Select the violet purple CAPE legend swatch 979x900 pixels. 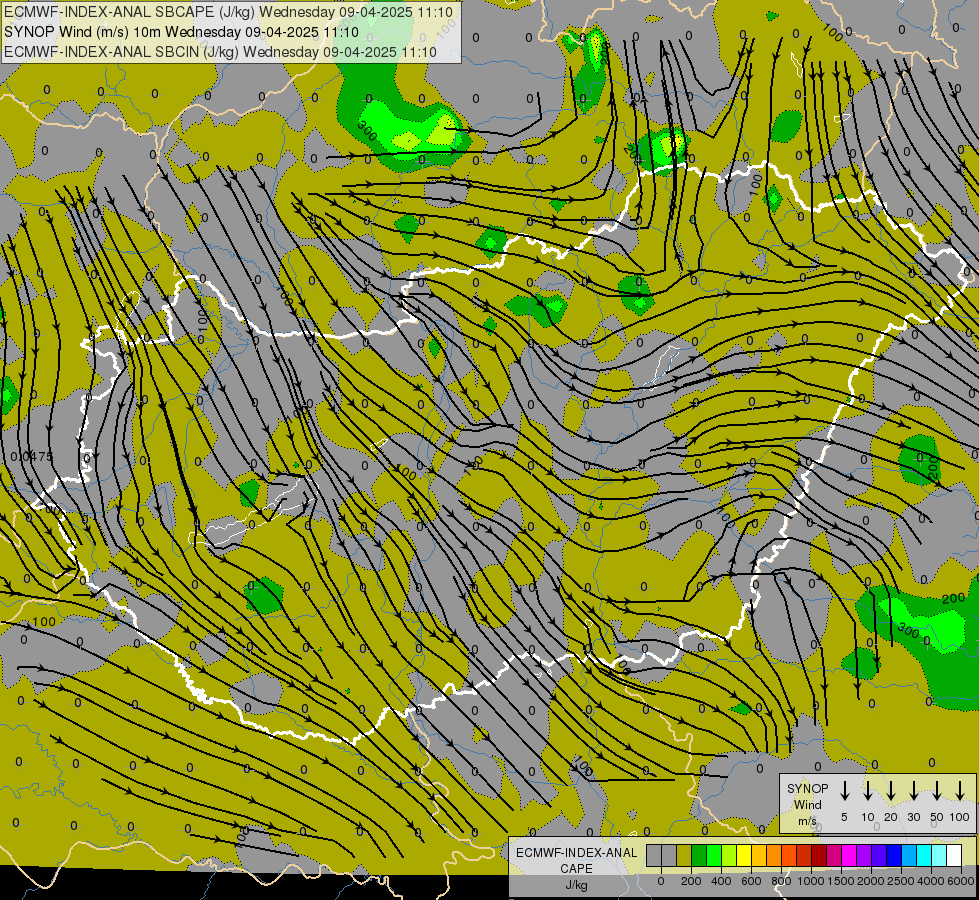(863, 855)
